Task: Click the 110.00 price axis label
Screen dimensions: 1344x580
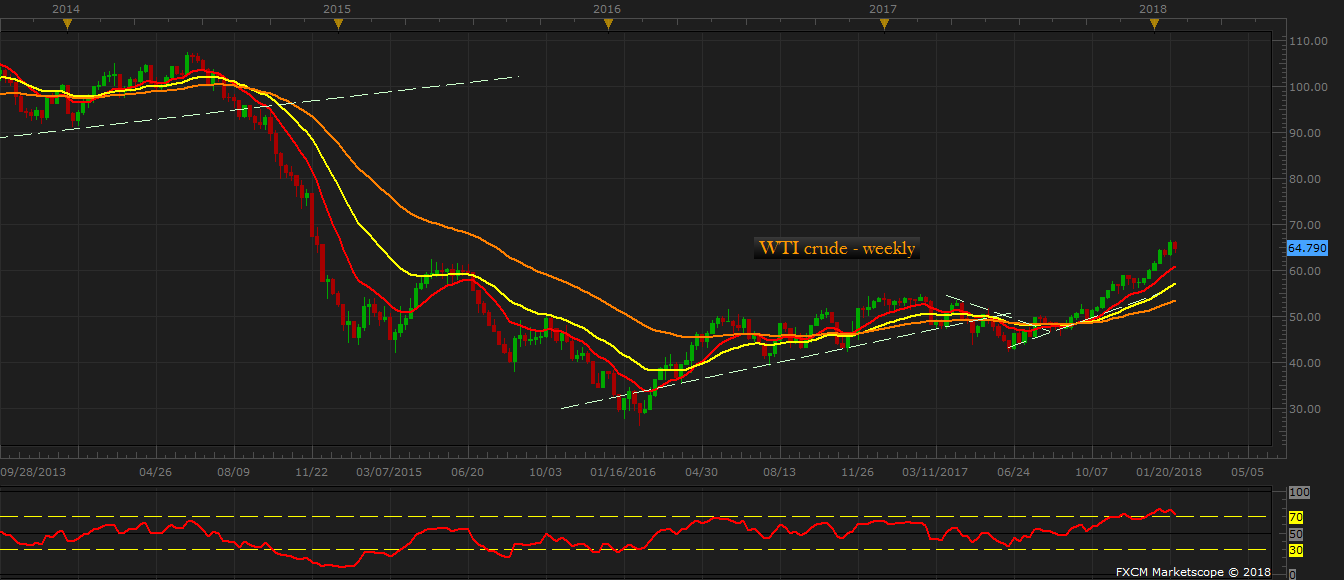Action: [1307, 41]
